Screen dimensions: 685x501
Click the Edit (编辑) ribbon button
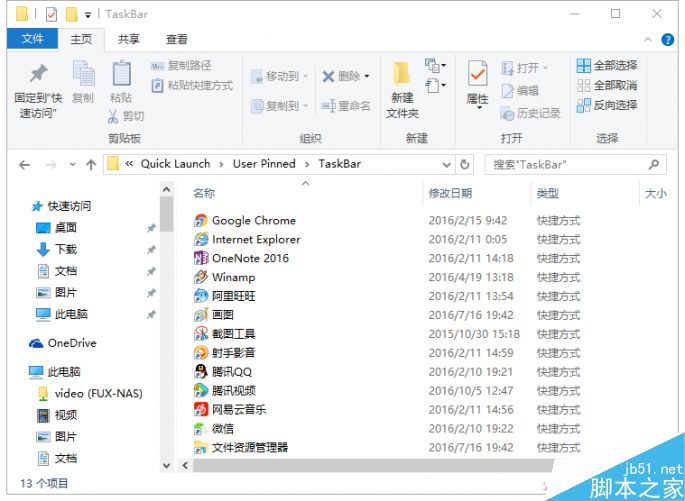520,90
